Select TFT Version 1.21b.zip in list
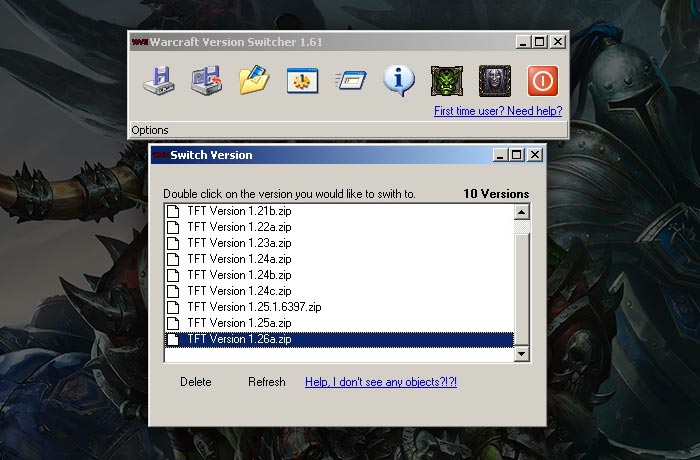This screenshot has height=460, width=700. (x=239, y=211)
